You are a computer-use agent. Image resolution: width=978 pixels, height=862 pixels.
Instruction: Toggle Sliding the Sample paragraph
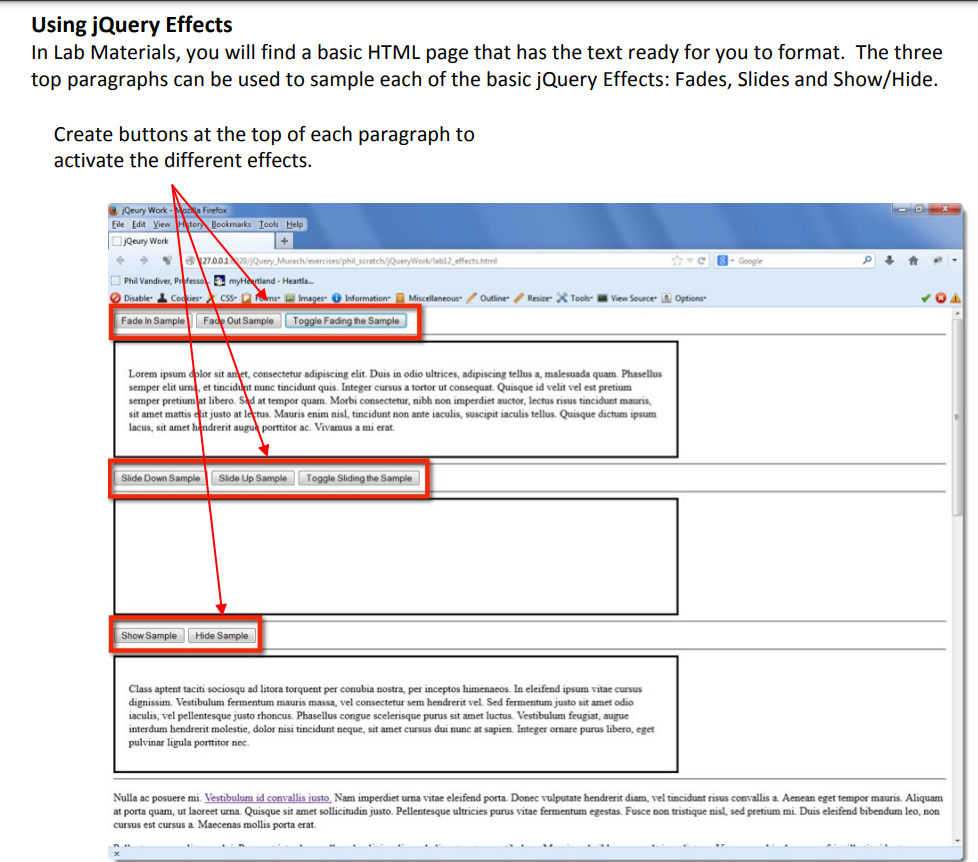(x=360, y=478)
